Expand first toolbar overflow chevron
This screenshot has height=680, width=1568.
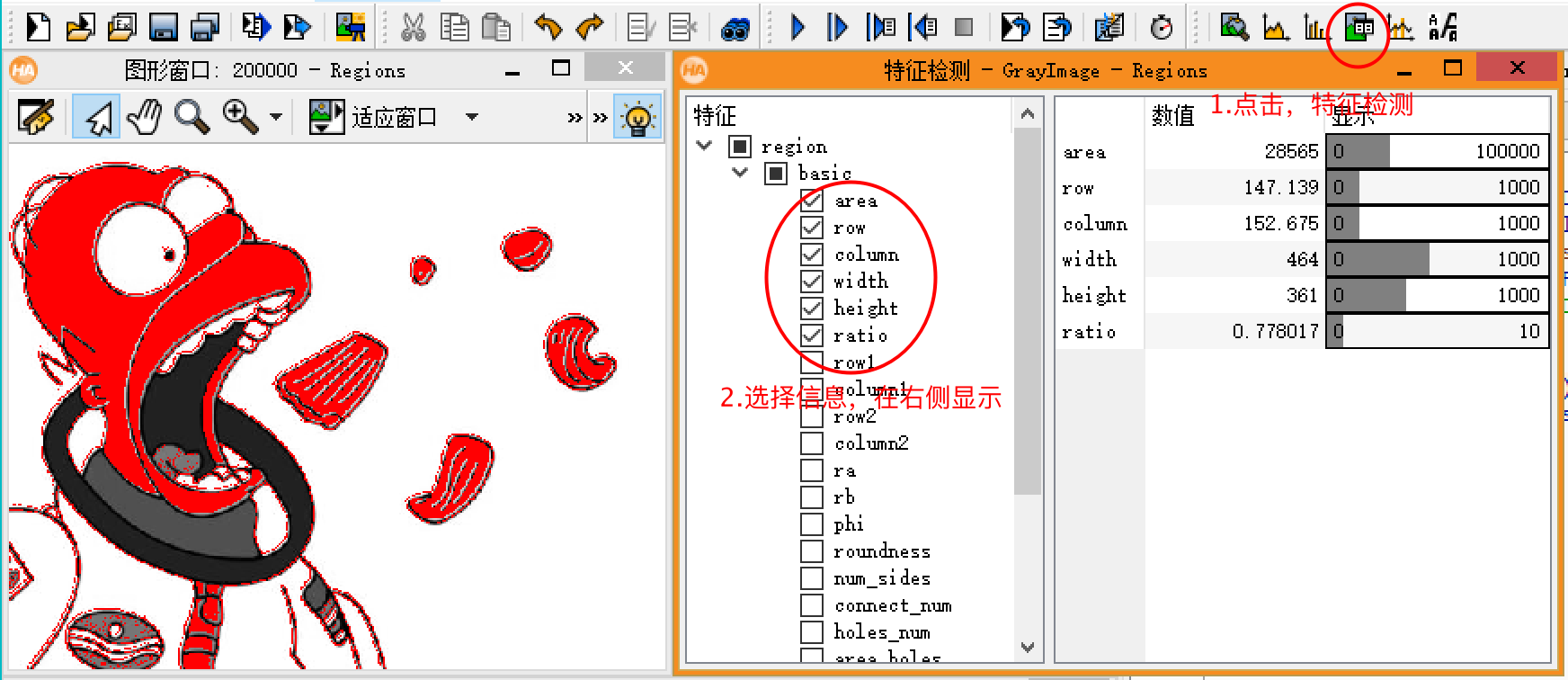point(575,118)
